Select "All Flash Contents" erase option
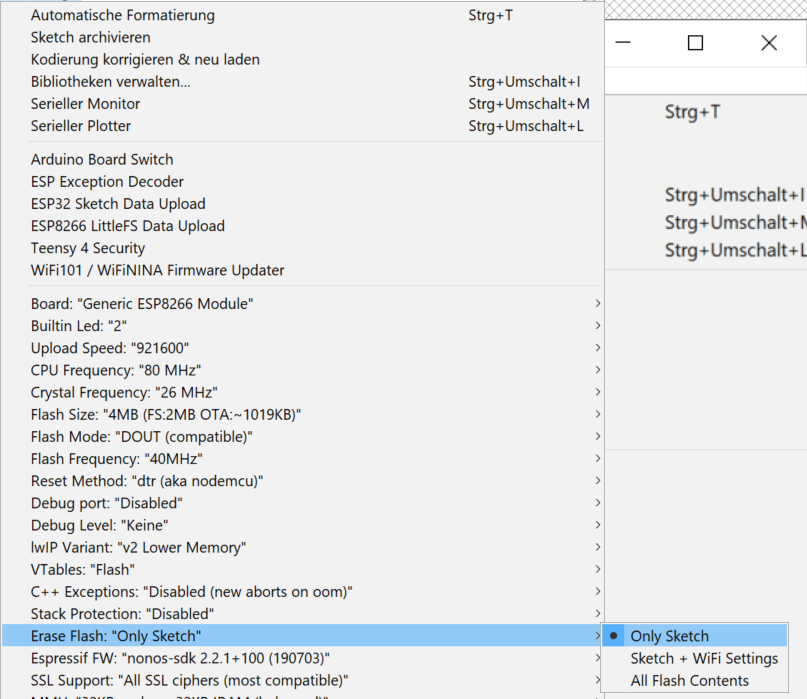Viewport: 807px width, 699px height. coord(689,680)
